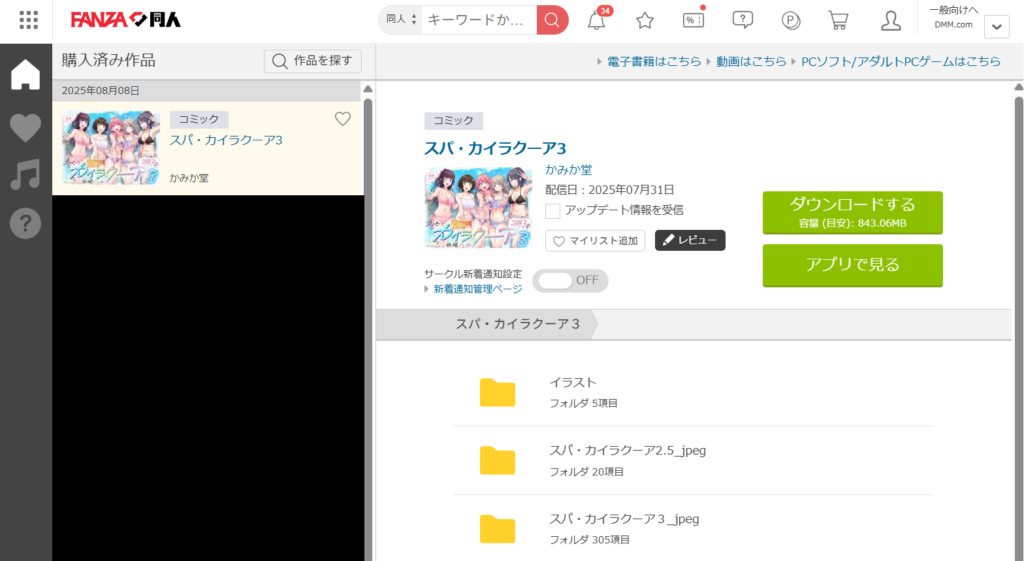Viewport: 1024px width, 561px height.
Task: Click マイリスト追加 button
Action: click(595, 240)
